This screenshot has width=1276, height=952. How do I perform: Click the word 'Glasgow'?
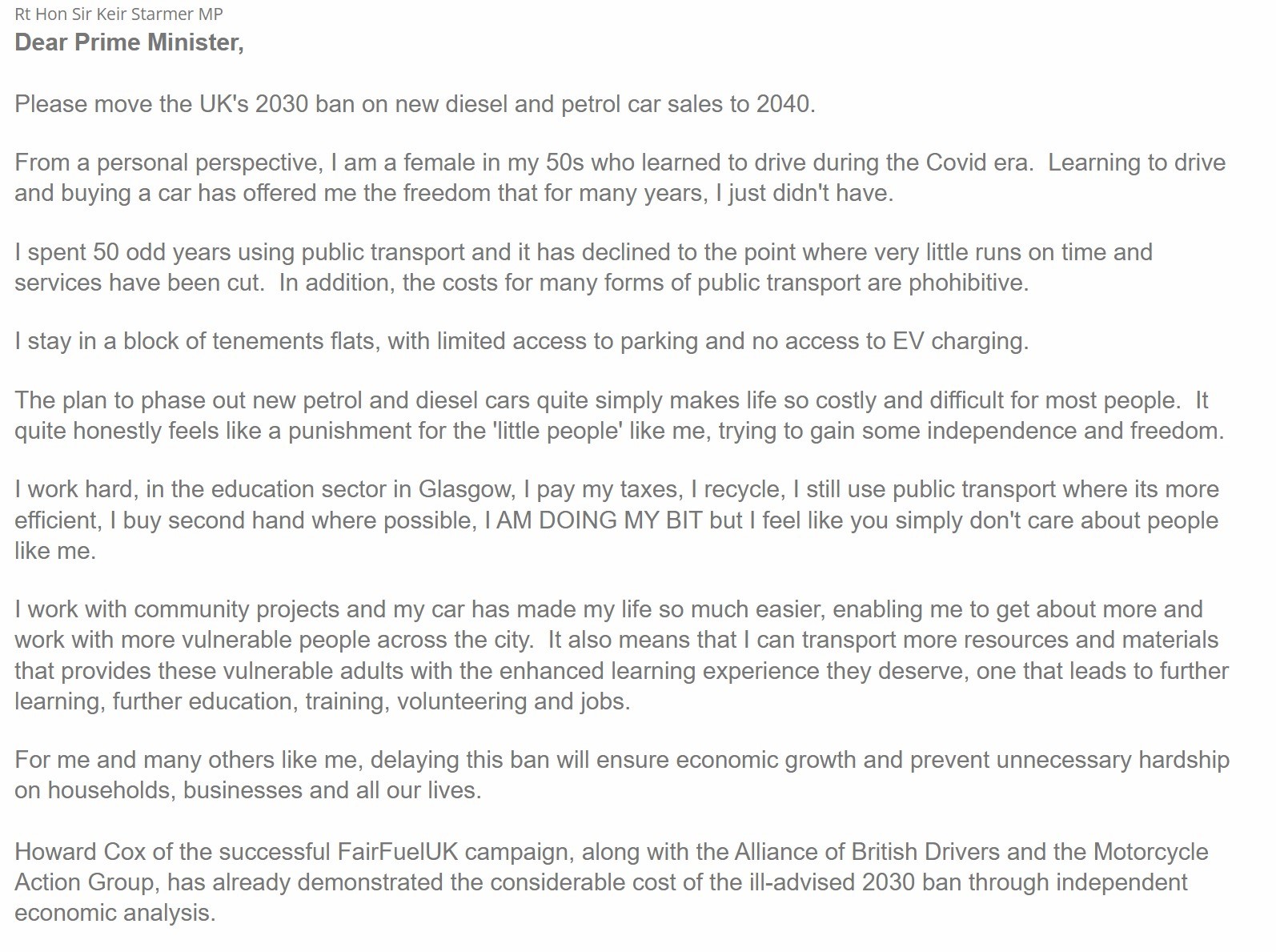[x=466, y=489]
